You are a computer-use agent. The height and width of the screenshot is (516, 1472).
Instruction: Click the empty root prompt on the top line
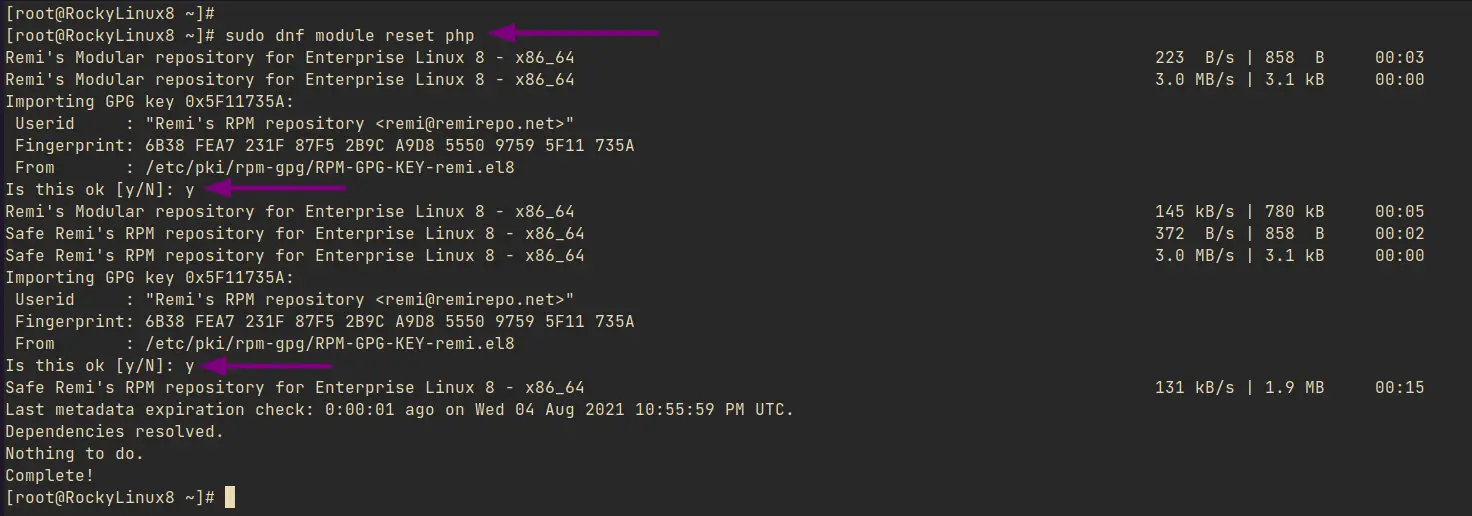click(x=110, y=14)
